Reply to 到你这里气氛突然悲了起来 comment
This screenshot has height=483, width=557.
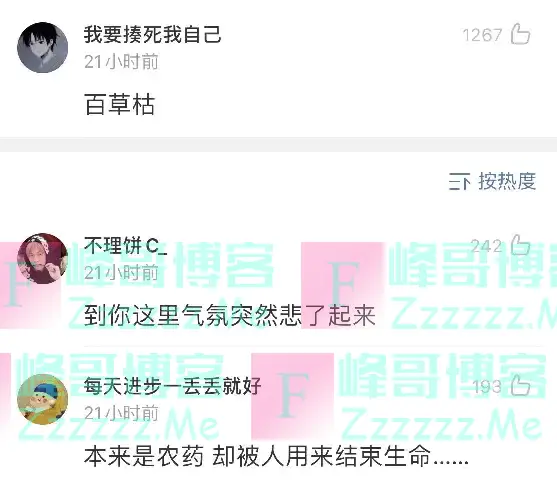point(230,315)
